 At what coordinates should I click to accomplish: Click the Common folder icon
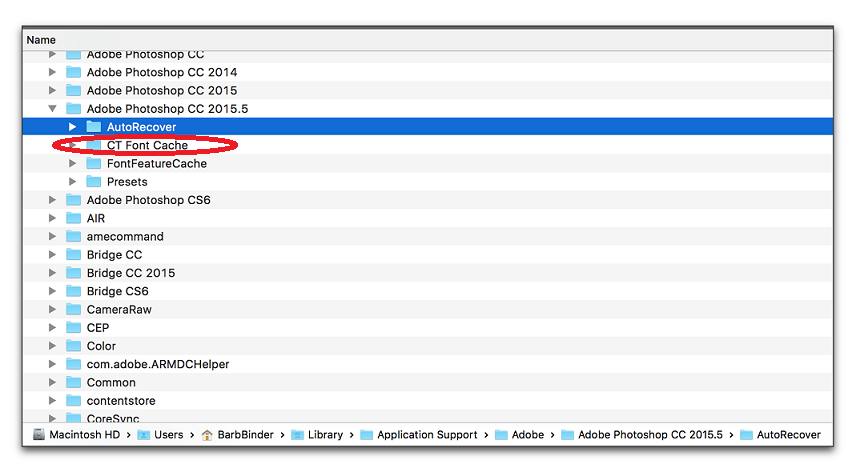73,382
